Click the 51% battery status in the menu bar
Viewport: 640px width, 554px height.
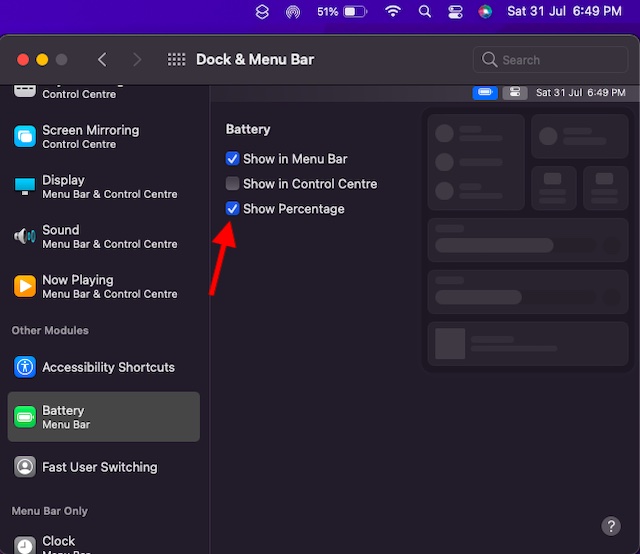342,11
